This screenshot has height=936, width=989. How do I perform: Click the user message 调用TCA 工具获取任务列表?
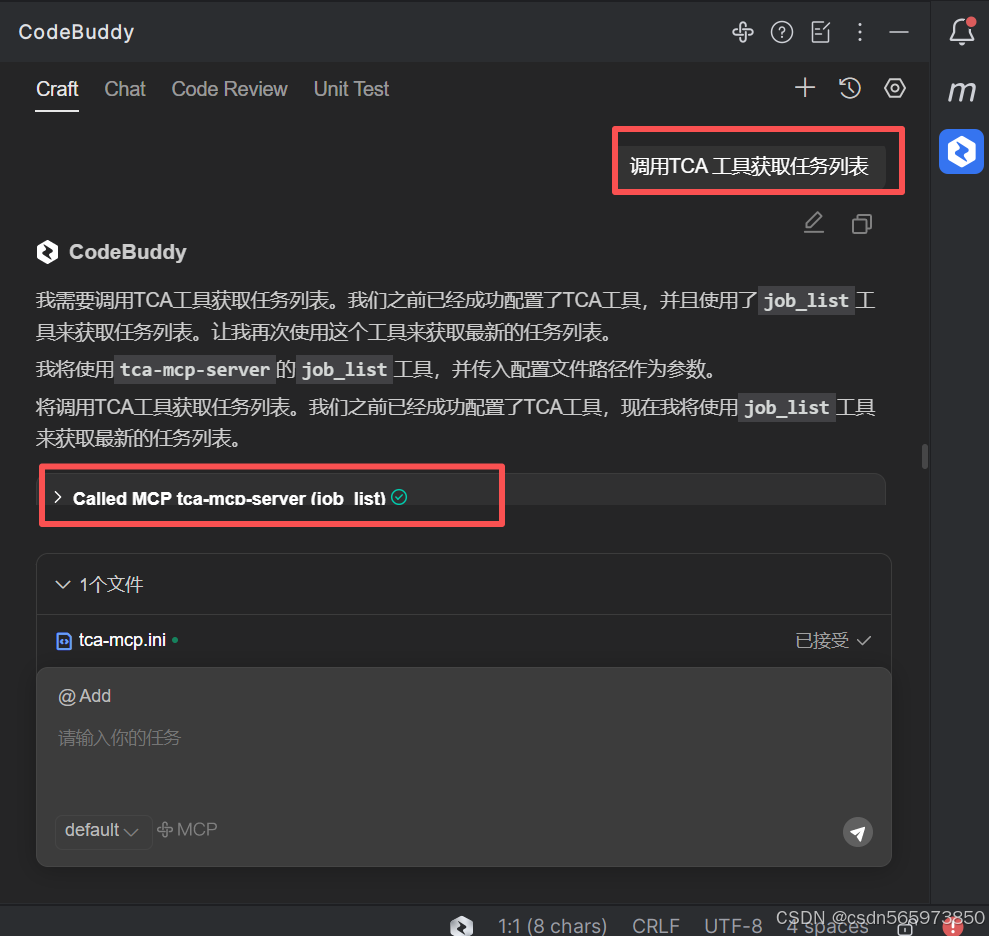point(749,167)
